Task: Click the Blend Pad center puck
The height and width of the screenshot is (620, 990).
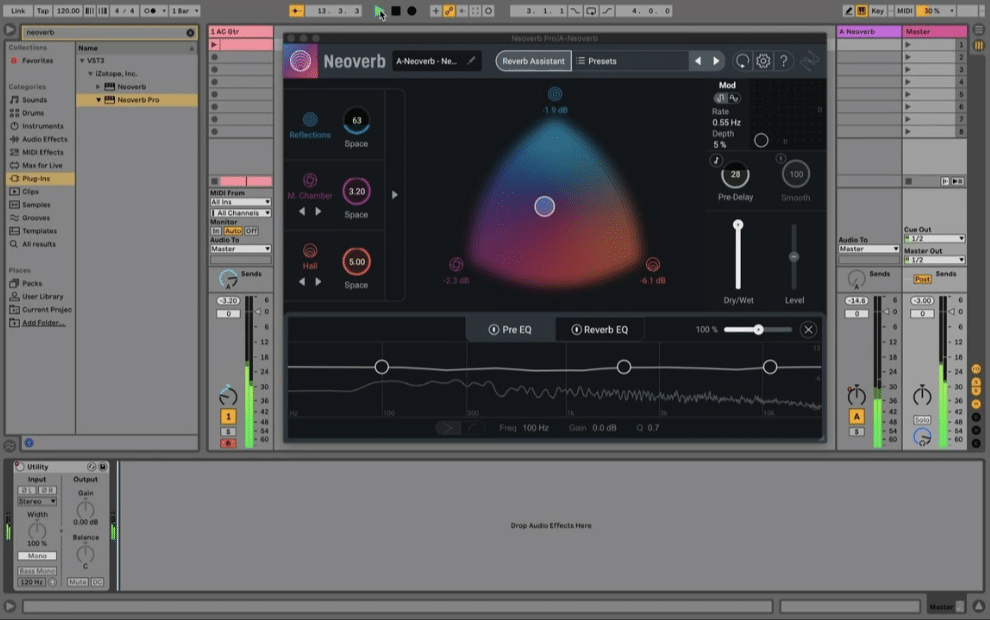Action: click(544, 206)
